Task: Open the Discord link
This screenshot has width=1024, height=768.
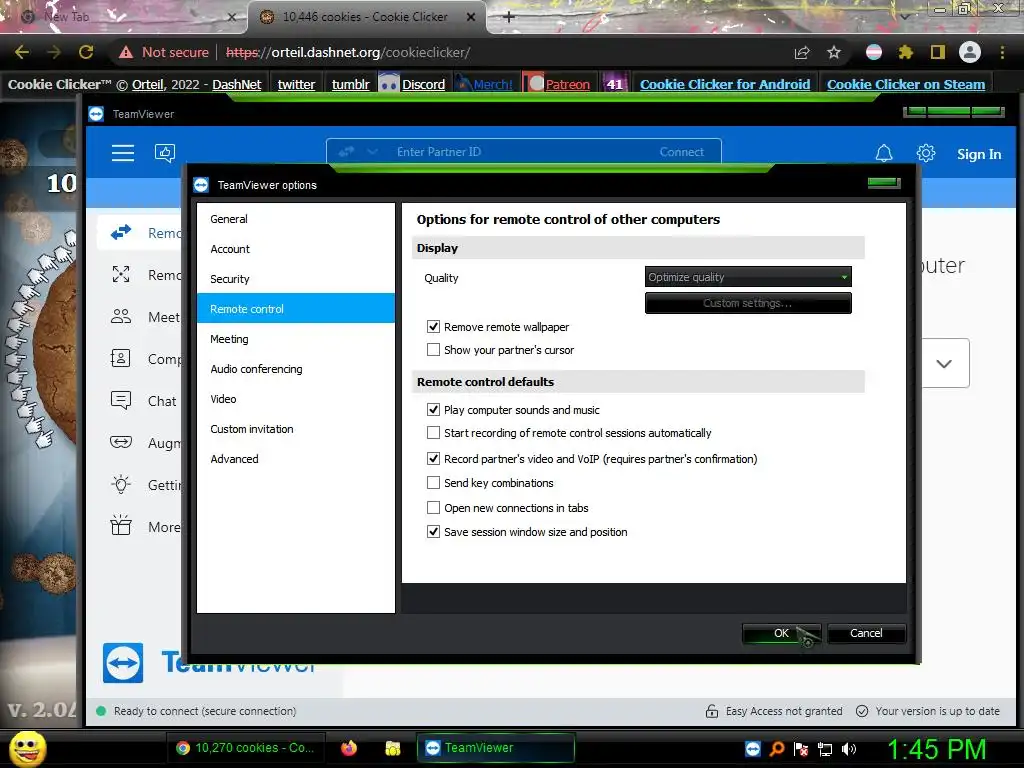Action: point(423,84)
